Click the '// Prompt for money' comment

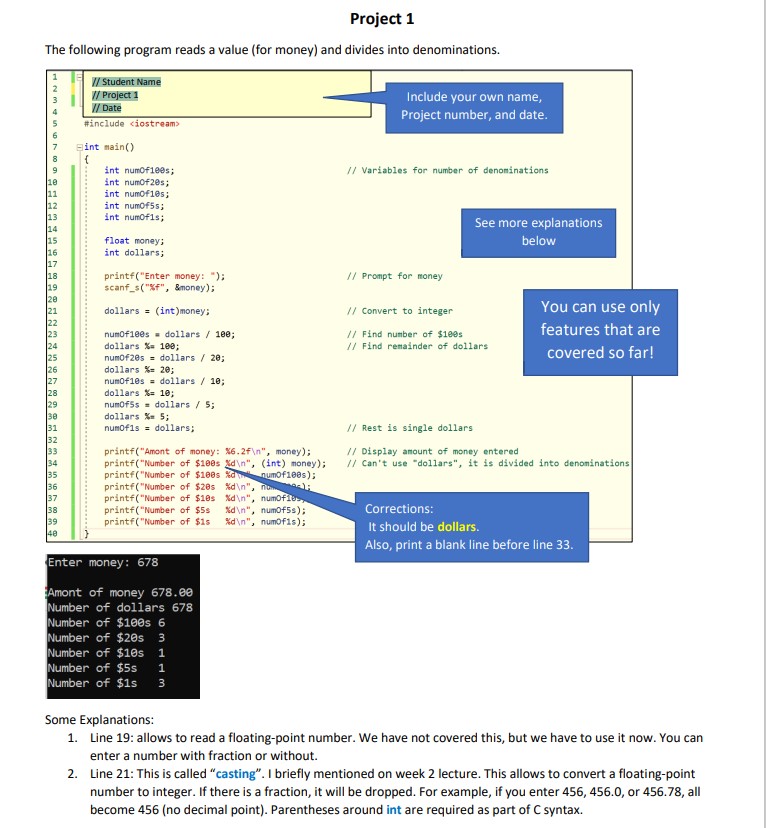[x=395, y=276]
